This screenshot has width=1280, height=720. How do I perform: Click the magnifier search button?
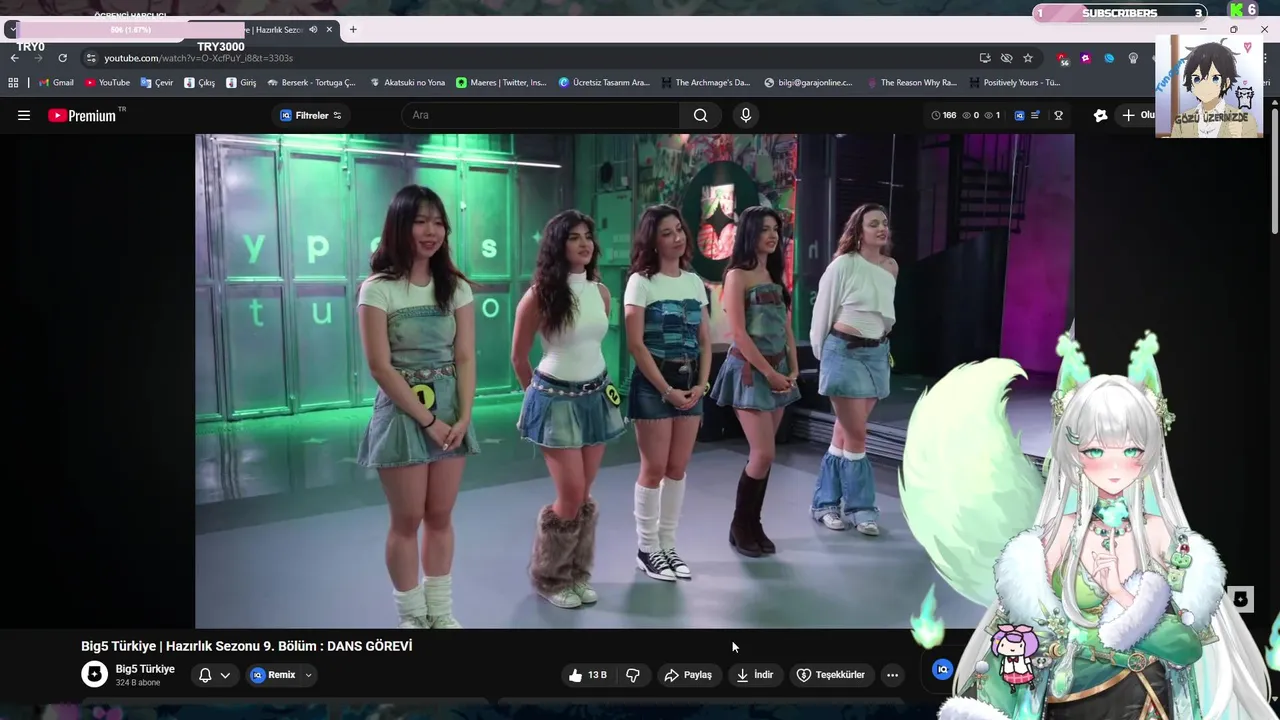(x=701, y=115)
